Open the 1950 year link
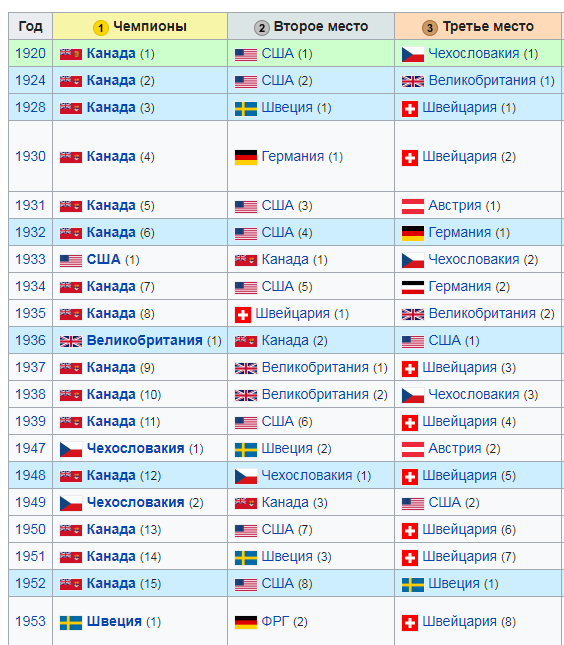 tap(30, 529)
